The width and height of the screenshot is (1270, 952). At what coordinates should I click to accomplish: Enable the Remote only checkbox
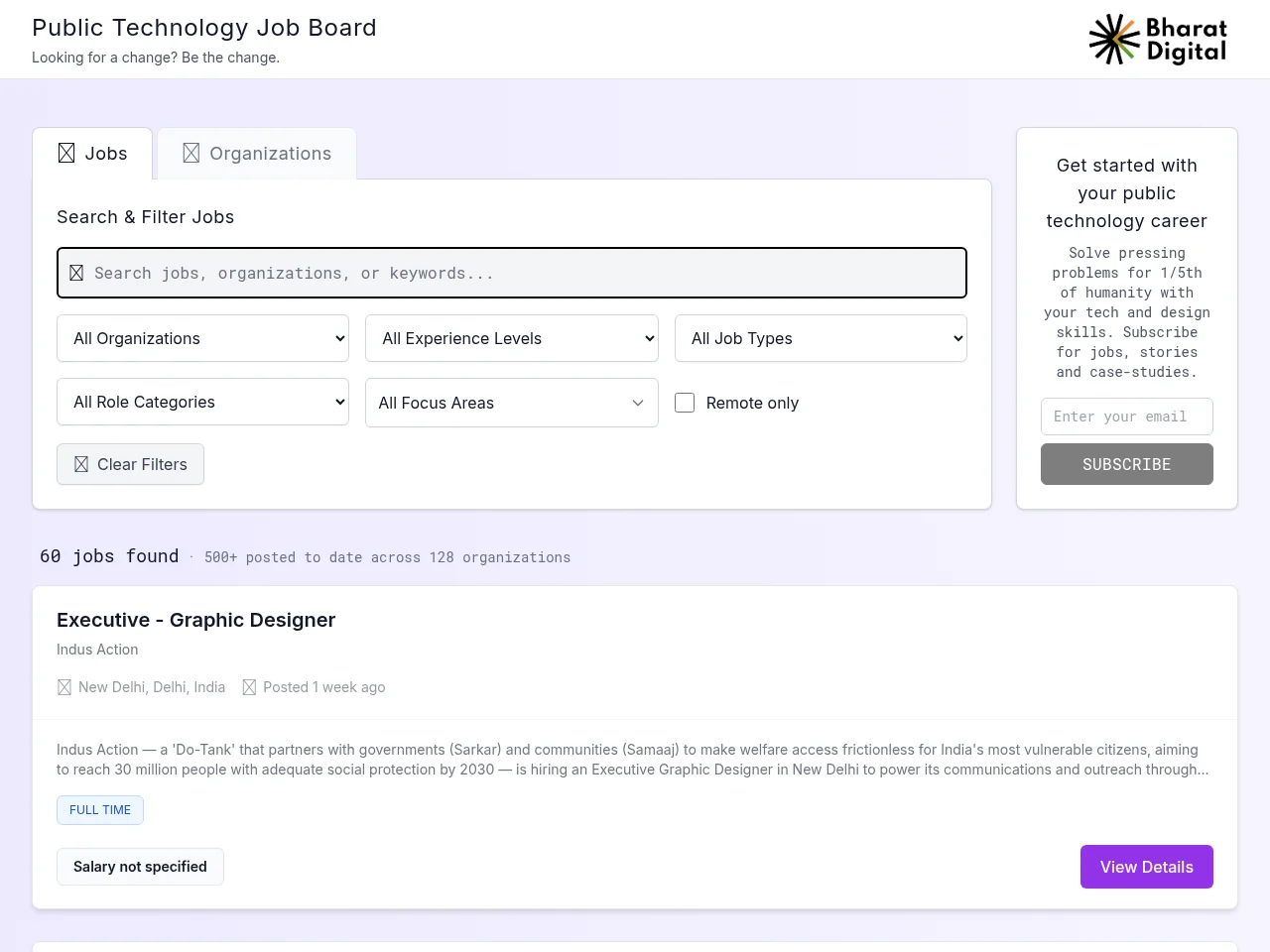point(685,403)
